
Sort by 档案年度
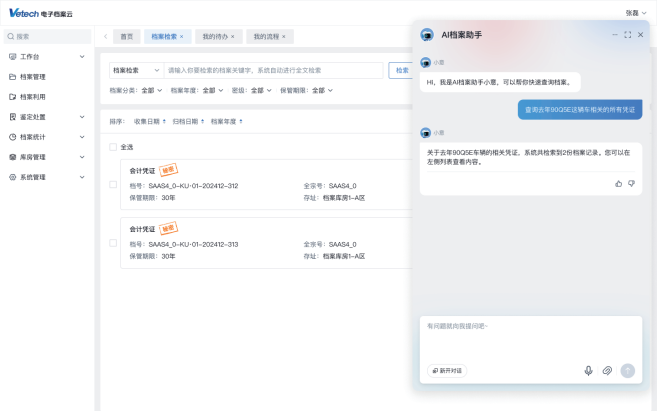(x=227, y=121)
